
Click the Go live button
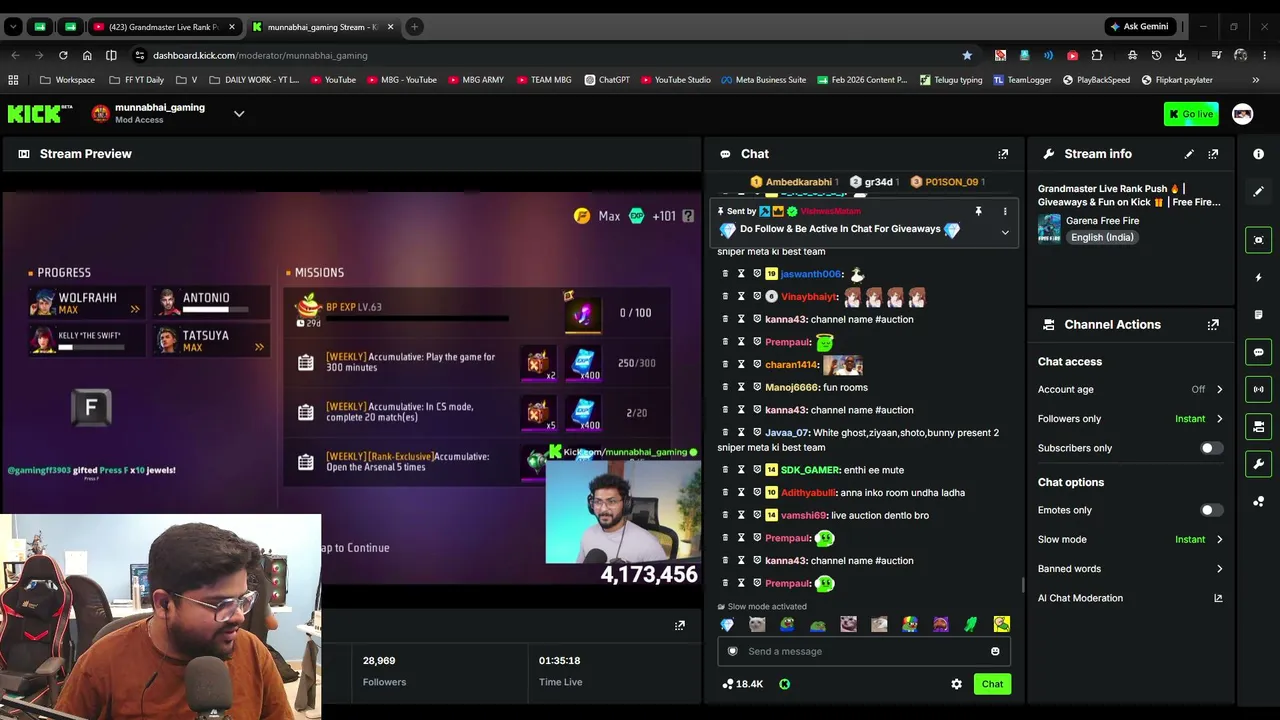pyautogui.click(x=1191, y=114)
